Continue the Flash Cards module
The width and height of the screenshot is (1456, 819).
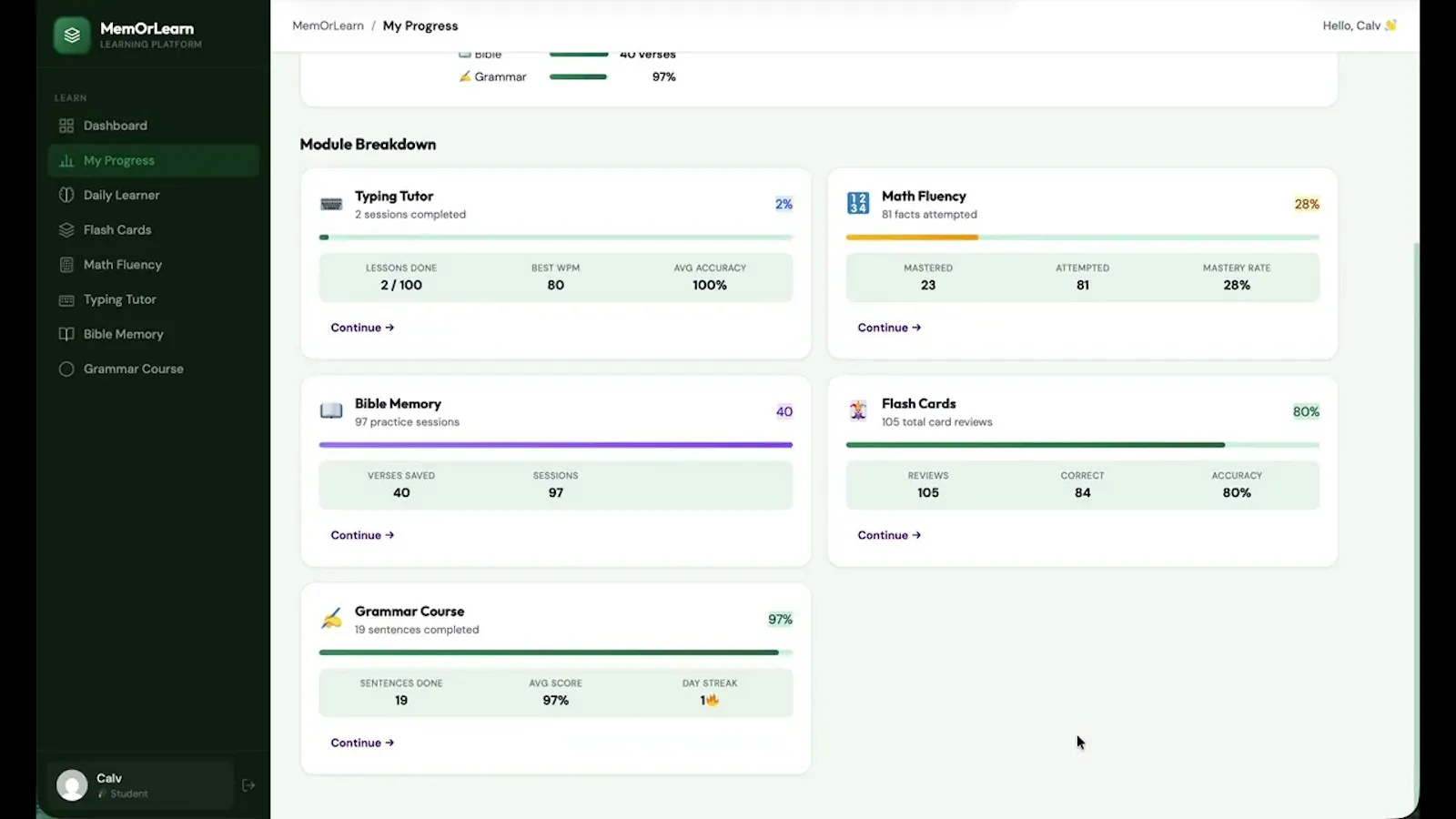coord(889,535)
